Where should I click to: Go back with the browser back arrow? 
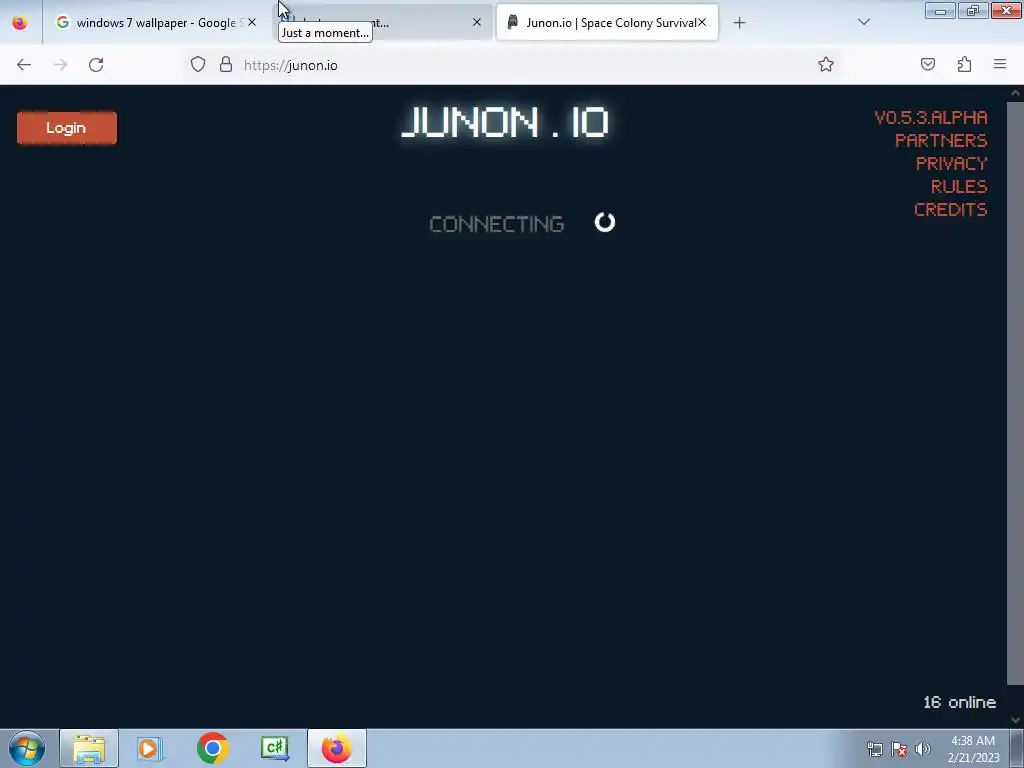click(x=24, y=65)
